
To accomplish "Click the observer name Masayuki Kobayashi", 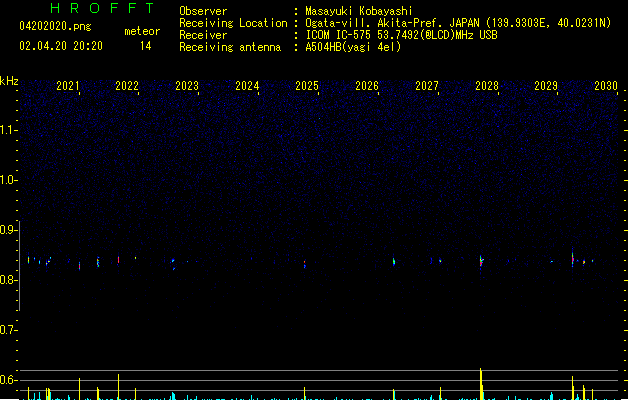I will click(x=359, y=11).
